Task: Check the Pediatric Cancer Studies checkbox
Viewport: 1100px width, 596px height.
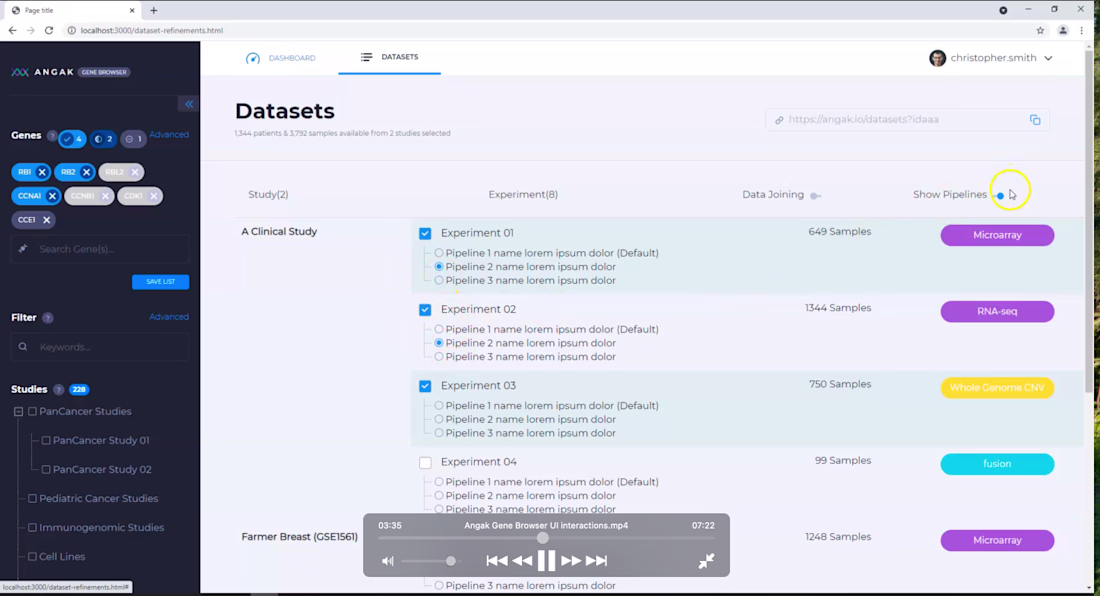Action: [32, 499]
